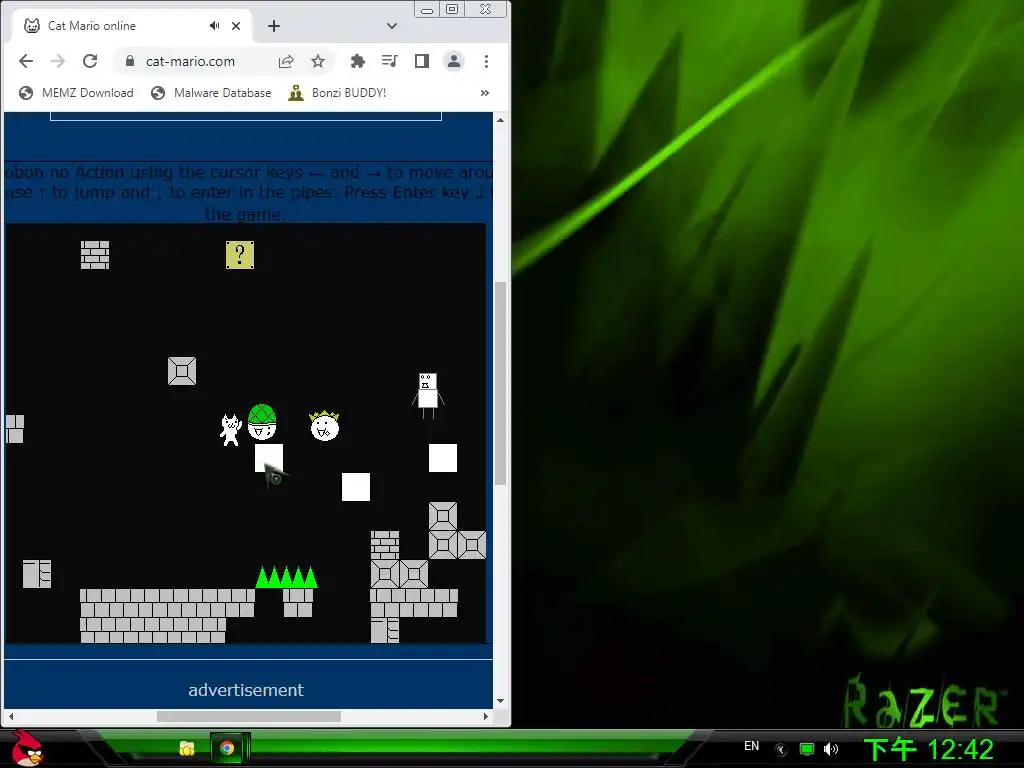Open the Chrome profile avatar
1024x768 pixels.
click(454, 61)
